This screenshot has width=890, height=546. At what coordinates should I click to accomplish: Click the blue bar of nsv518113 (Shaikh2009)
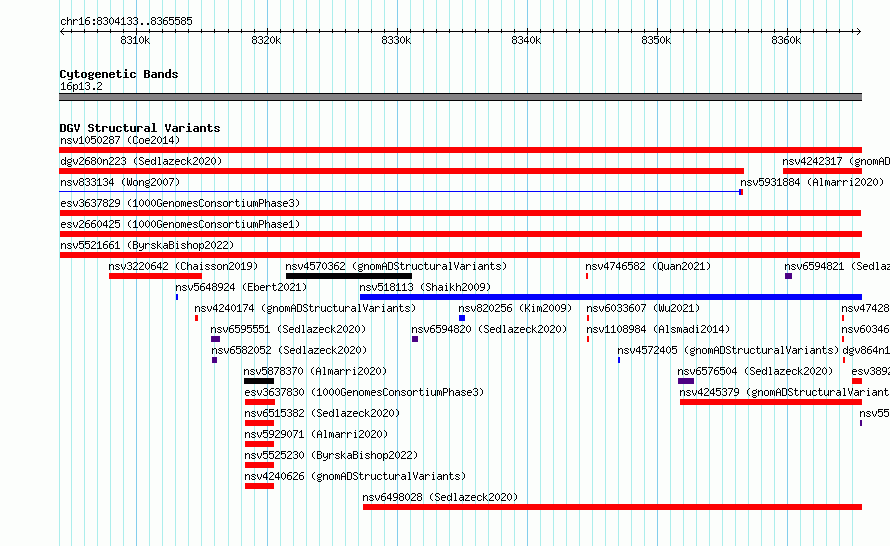[x=611, y=297]
